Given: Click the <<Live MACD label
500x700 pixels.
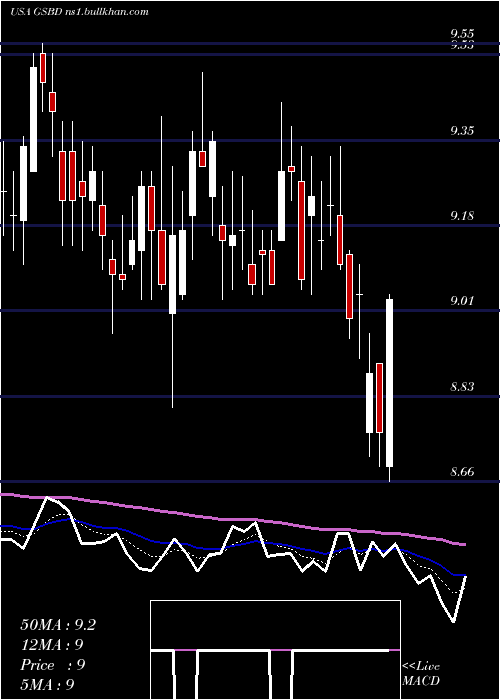Looking at the screenshot, I should pyautogui.click(x=421, y=673).
